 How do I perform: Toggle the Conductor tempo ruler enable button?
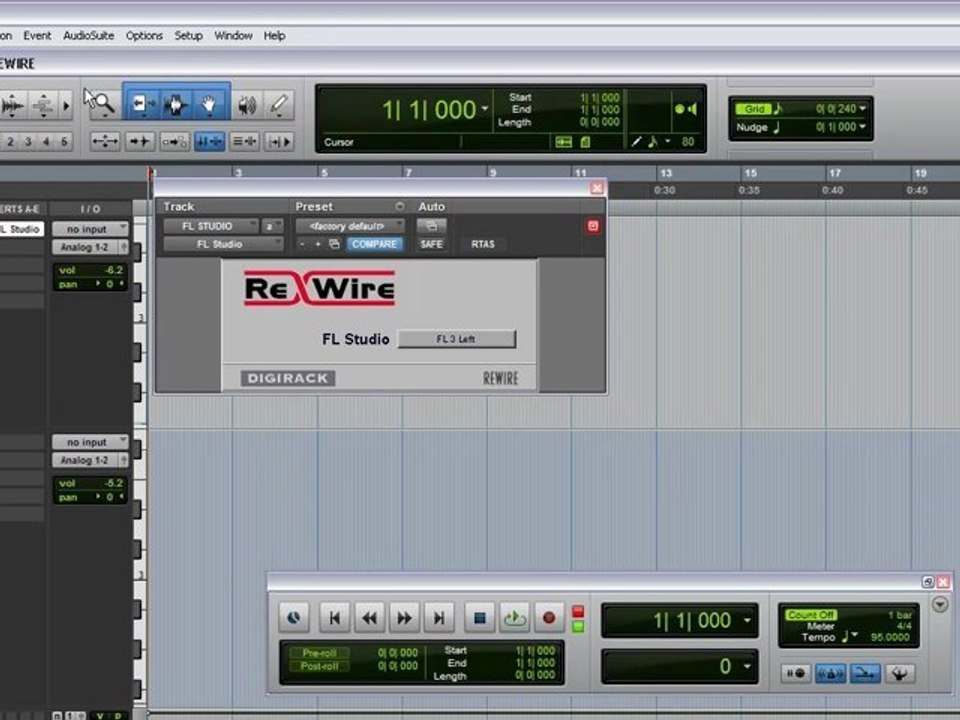click(900, 673)
